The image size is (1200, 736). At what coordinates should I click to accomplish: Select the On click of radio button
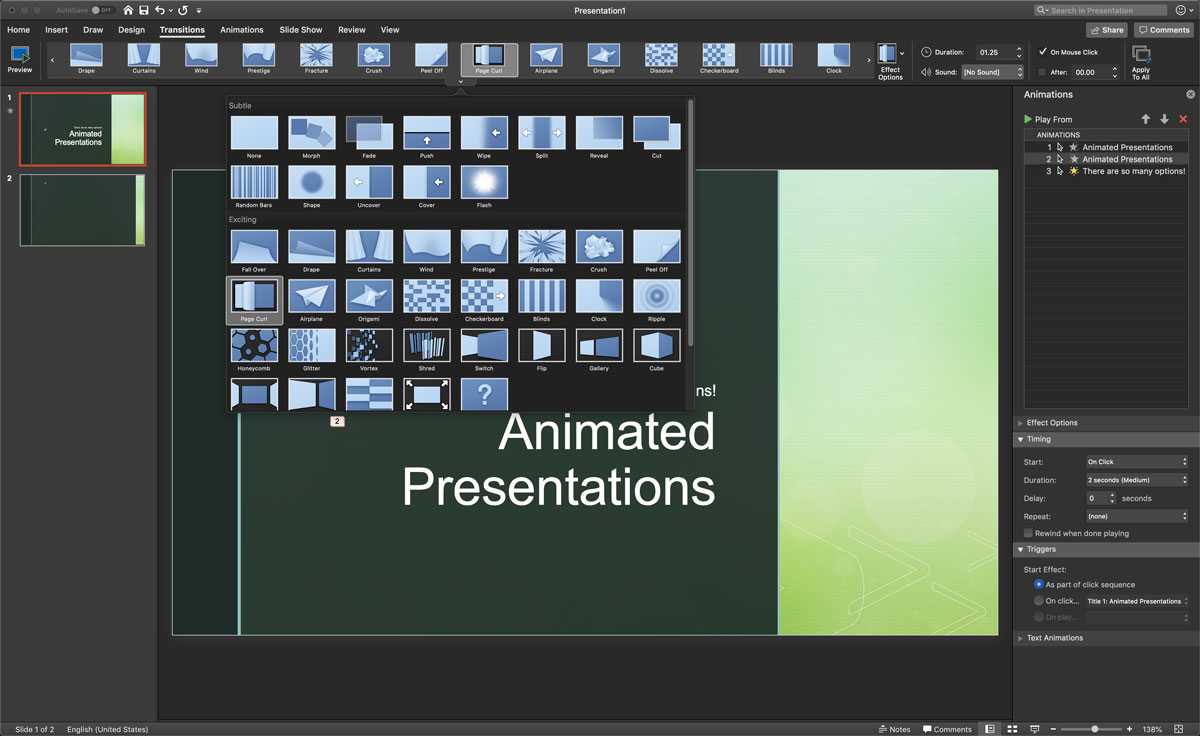(1039, 601)
